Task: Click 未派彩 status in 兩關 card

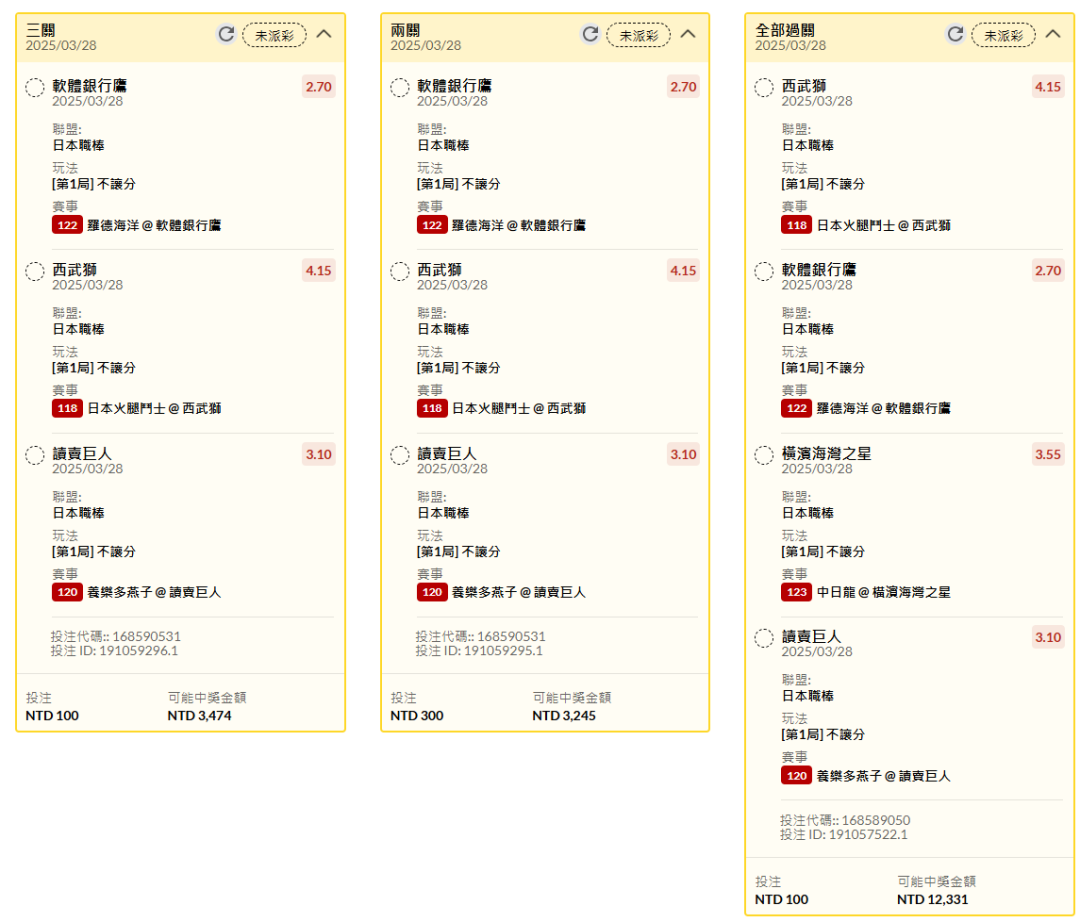Action: [x=638, y=35]
